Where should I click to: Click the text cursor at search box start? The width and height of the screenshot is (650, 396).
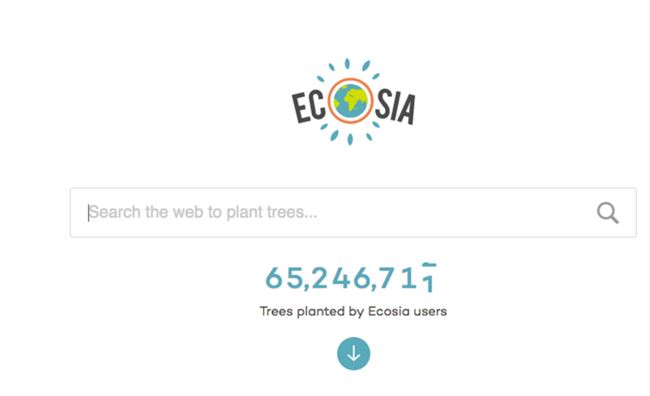[88, 213]
